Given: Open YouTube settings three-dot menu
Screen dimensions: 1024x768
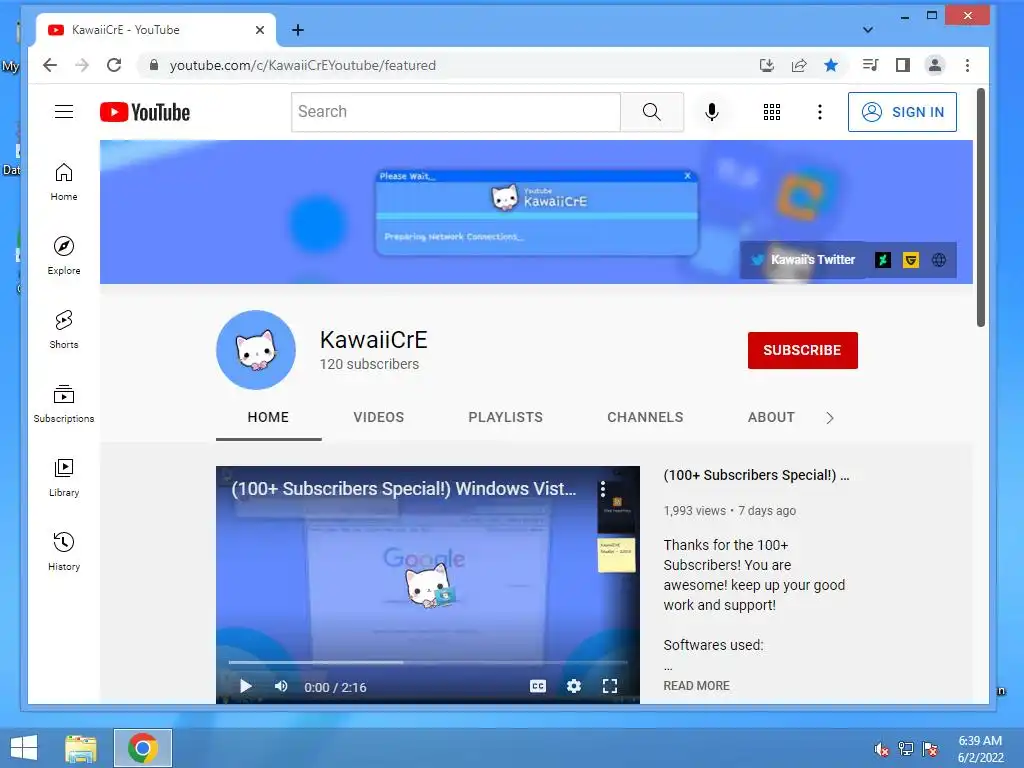Looking at the screenshot, I should (x=820, y=112).
